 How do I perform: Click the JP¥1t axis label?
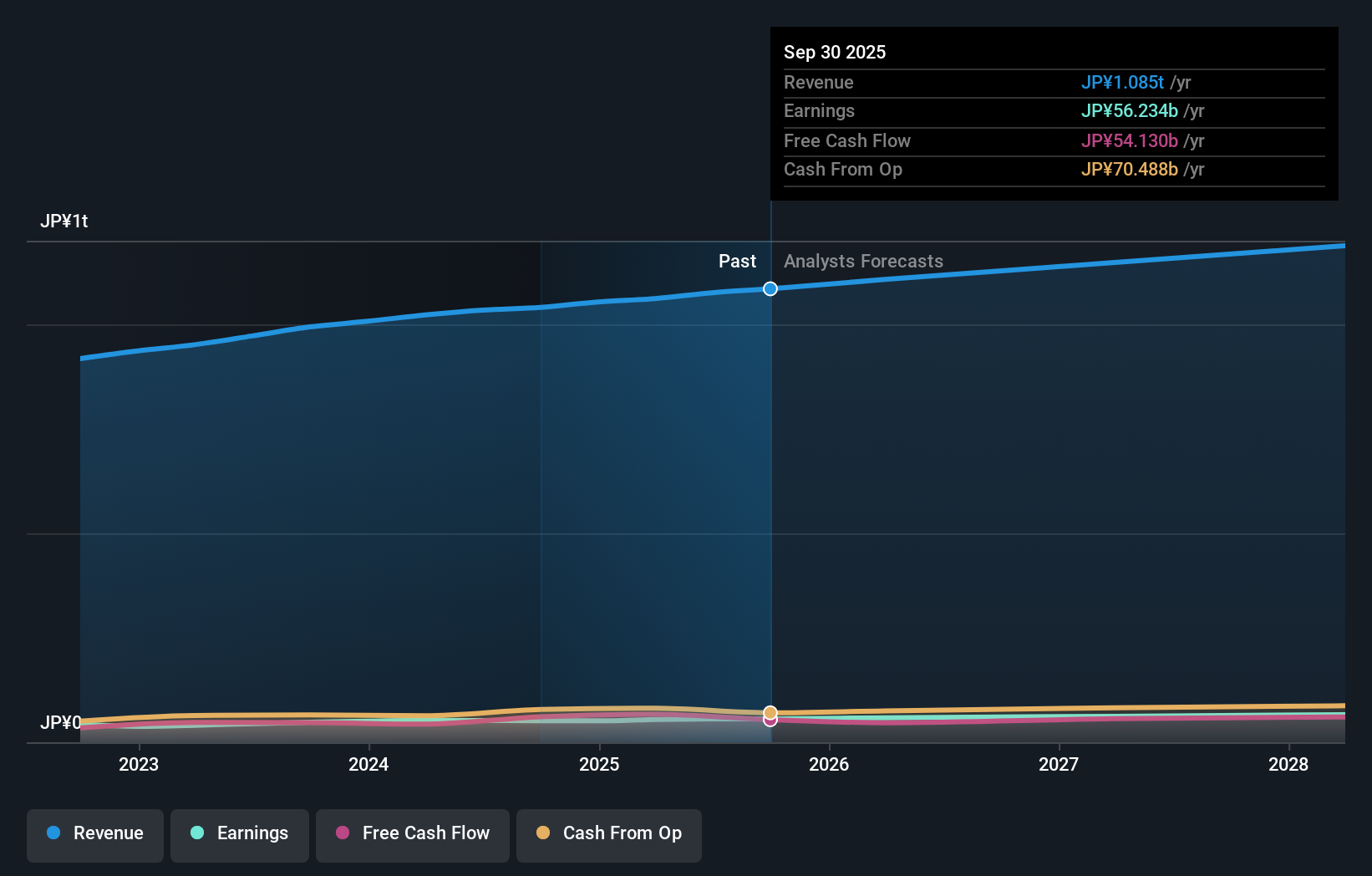tap(66, 221)
